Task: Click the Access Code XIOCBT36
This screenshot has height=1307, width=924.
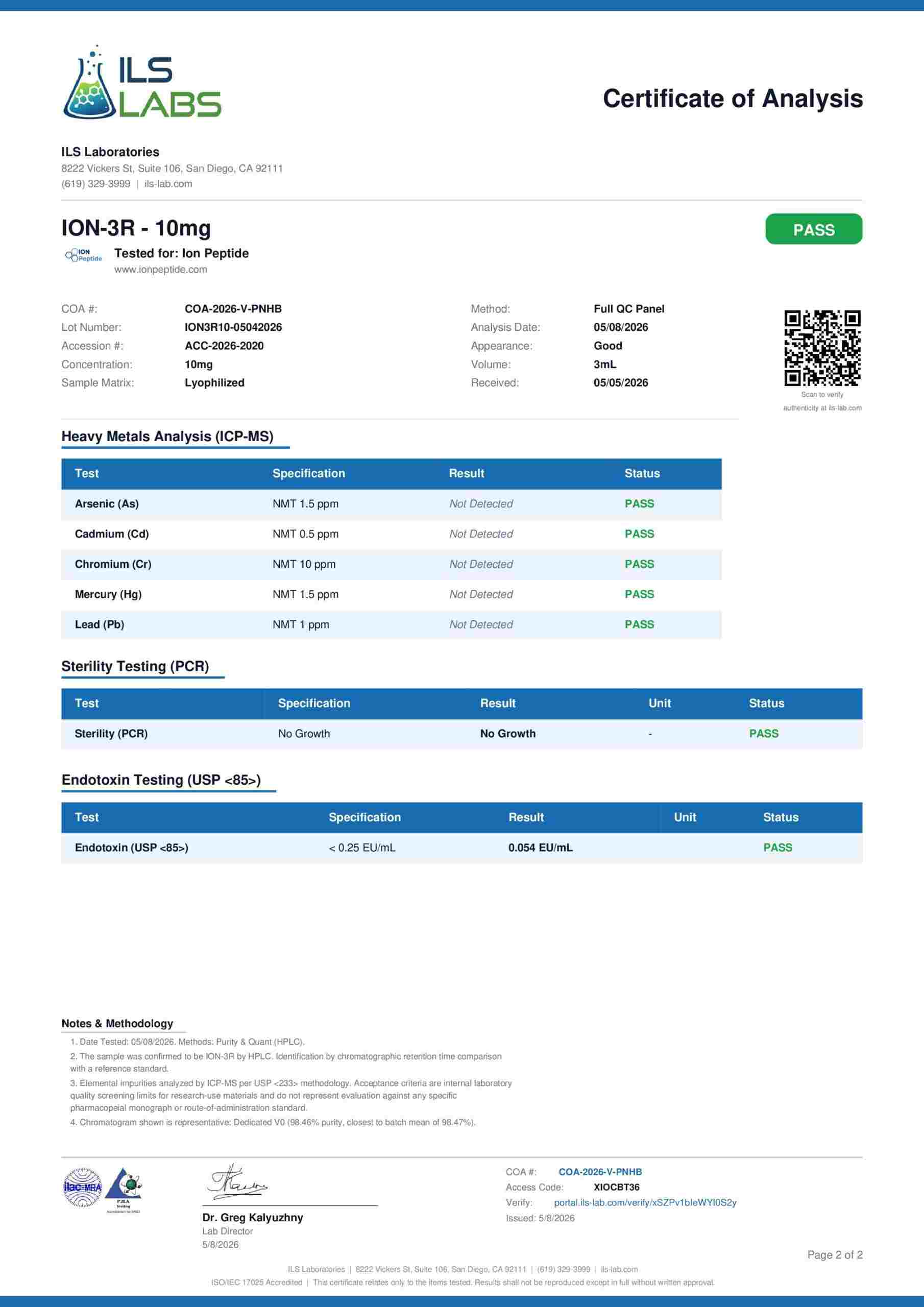Action: pos(617,1188)
